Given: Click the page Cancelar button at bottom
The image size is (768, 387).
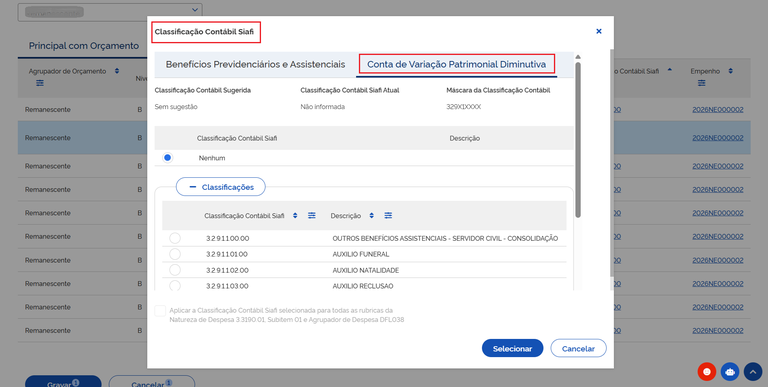Looking at the screenshot, I should (x=151, y=382).
